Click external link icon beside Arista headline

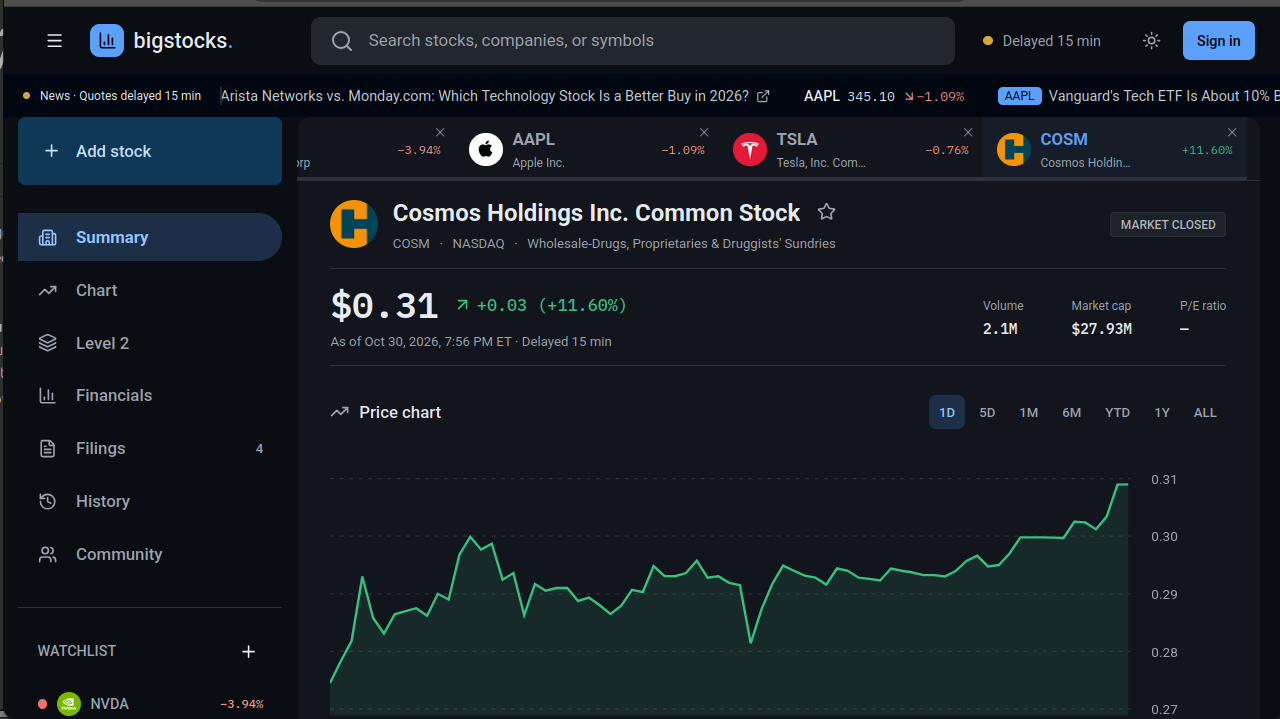[x=763, y=96]
